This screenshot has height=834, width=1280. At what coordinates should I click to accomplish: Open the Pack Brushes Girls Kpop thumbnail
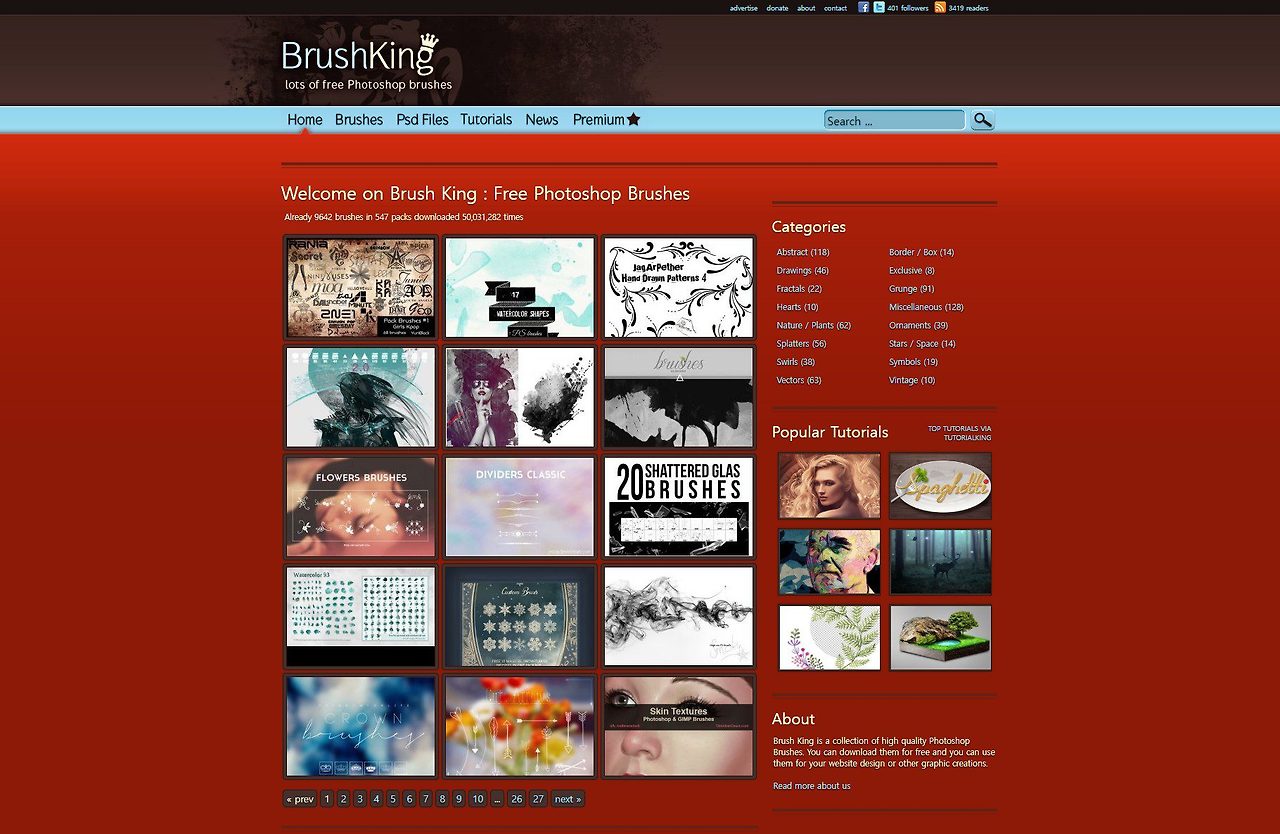coord(361,287)
